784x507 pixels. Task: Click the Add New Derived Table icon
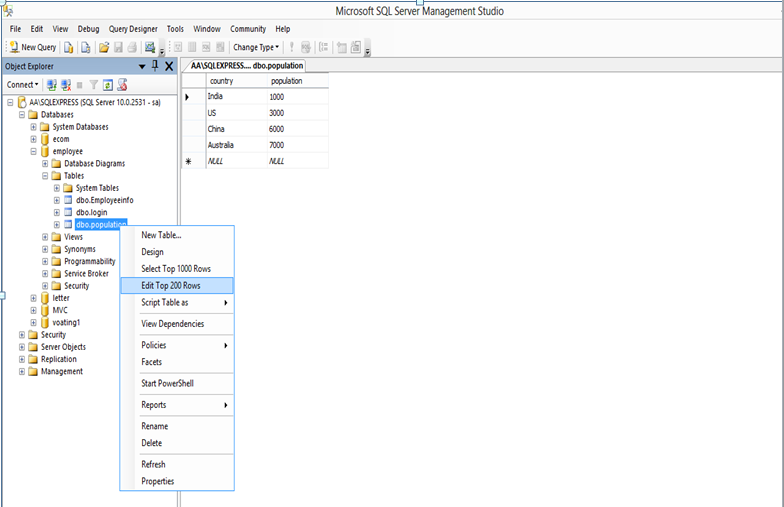(x=356, y=48)
